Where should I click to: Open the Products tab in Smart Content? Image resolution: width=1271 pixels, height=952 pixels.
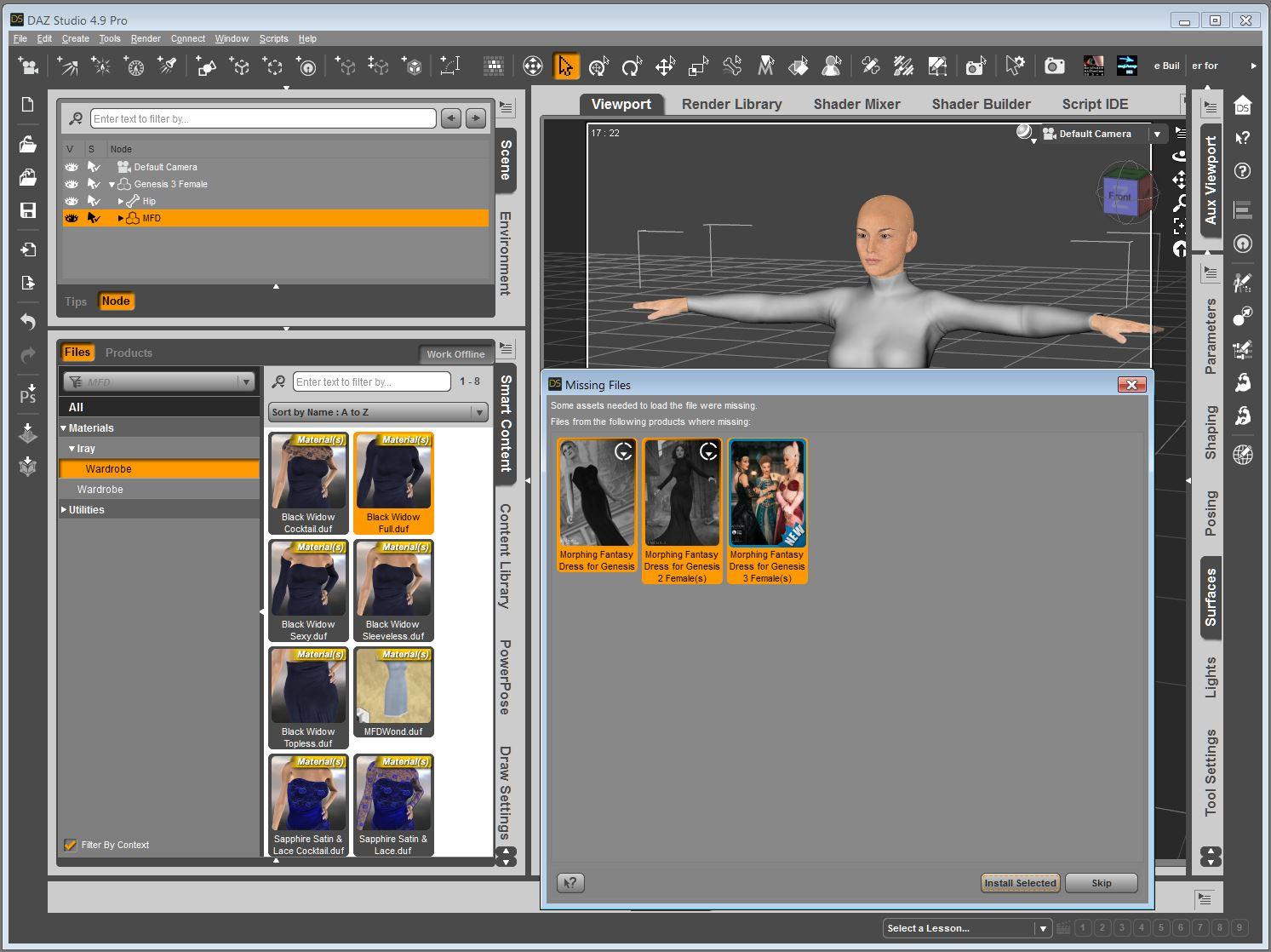pos(129,353)
